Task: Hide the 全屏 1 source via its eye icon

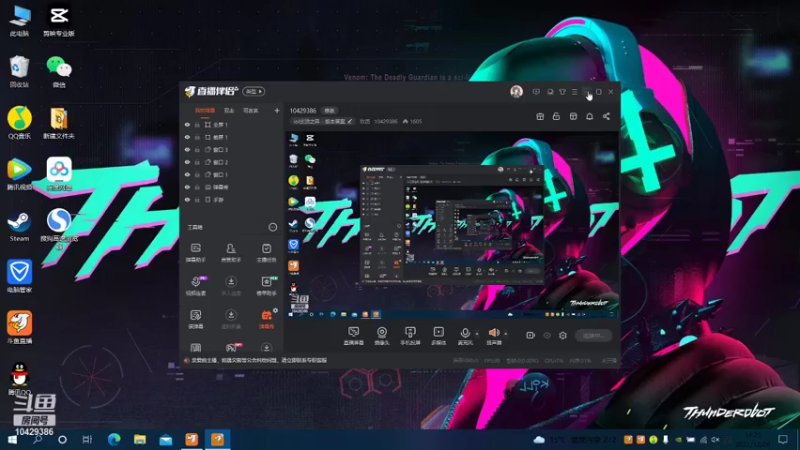Action: coord(187,124)
